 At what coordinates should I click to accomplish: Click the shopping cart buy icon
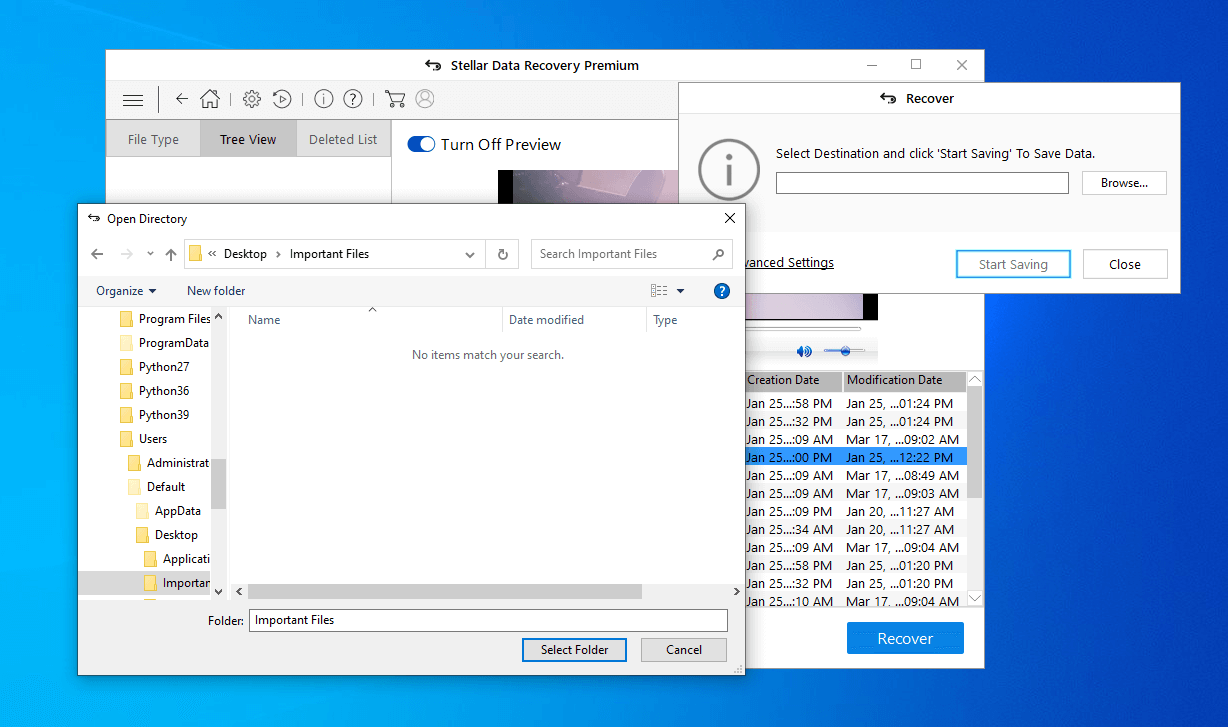pos(394,99)
